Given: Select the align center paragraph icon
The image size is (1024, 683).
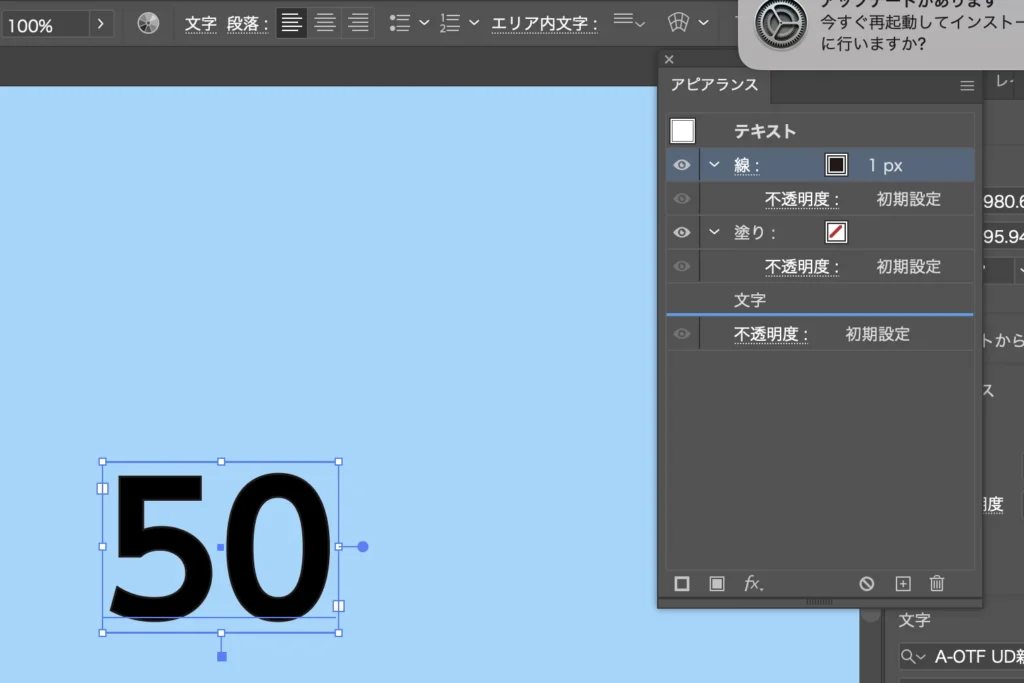Looking at the screenshot, I should 325,23.
